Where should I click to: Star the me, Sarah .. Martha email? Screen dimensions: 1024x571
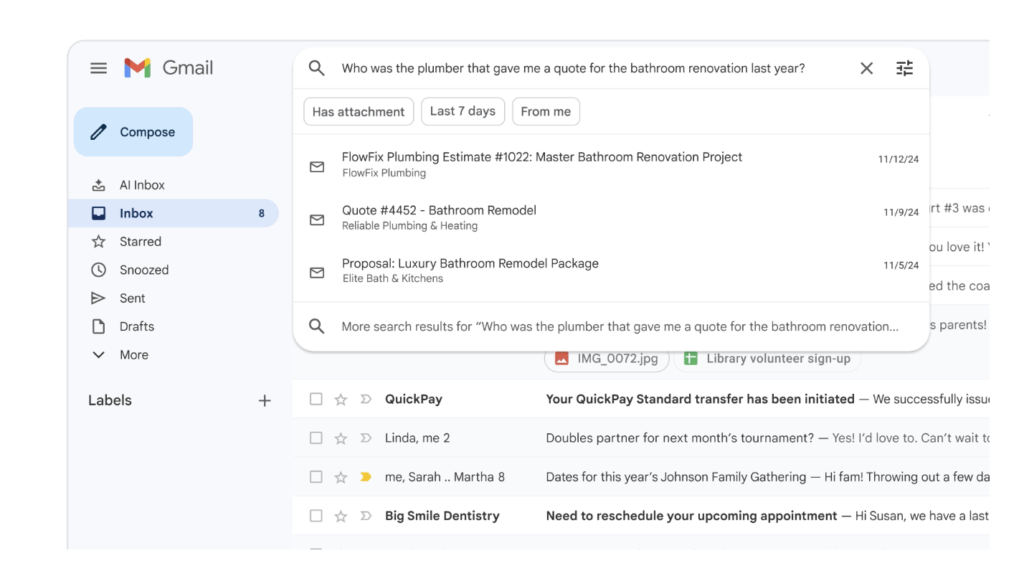coord(341,478)
